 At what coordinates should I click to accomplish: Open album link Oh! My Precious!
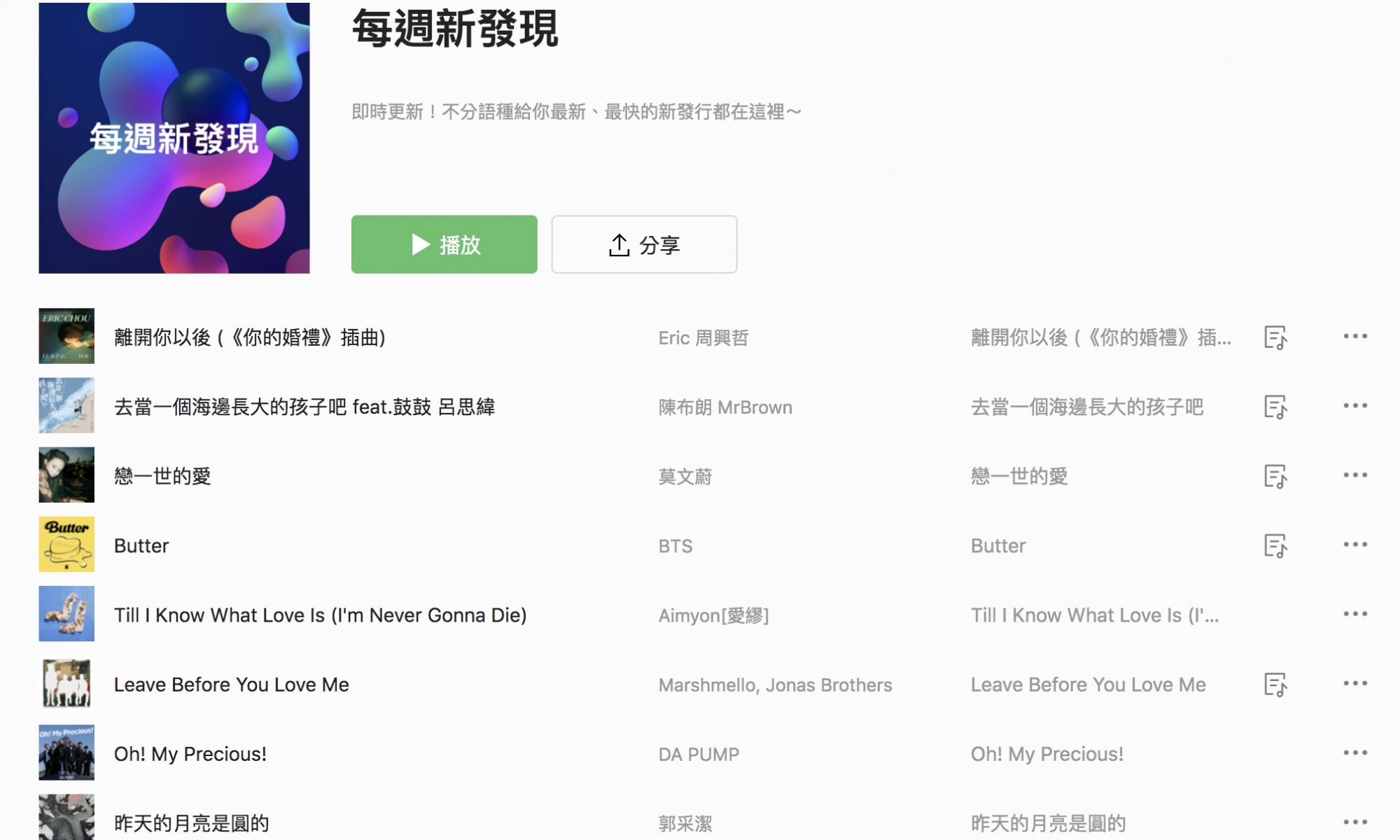pos(1046,754)
